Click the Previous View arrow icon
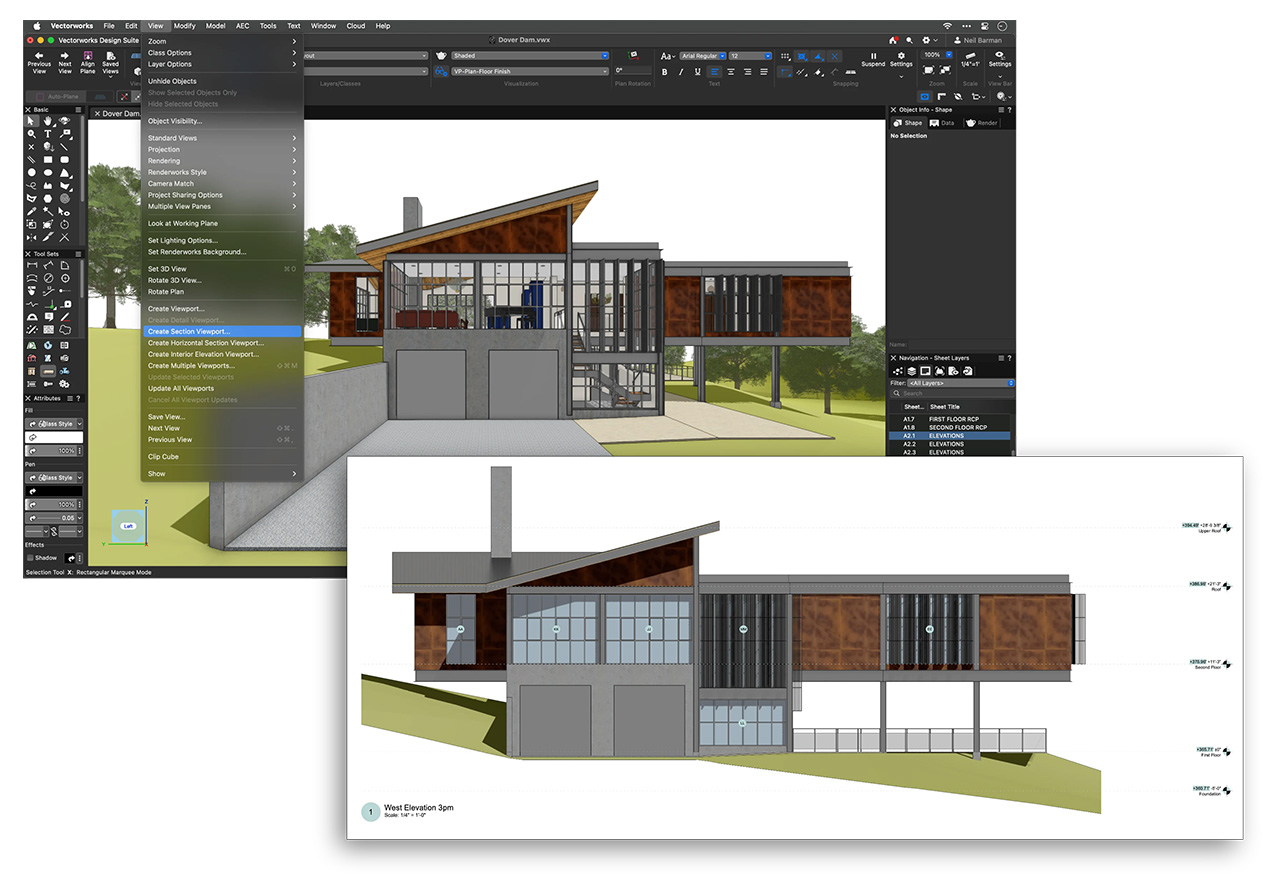Image resolution: width=1280 pixels, height=893 pixels. pos(39,55)
